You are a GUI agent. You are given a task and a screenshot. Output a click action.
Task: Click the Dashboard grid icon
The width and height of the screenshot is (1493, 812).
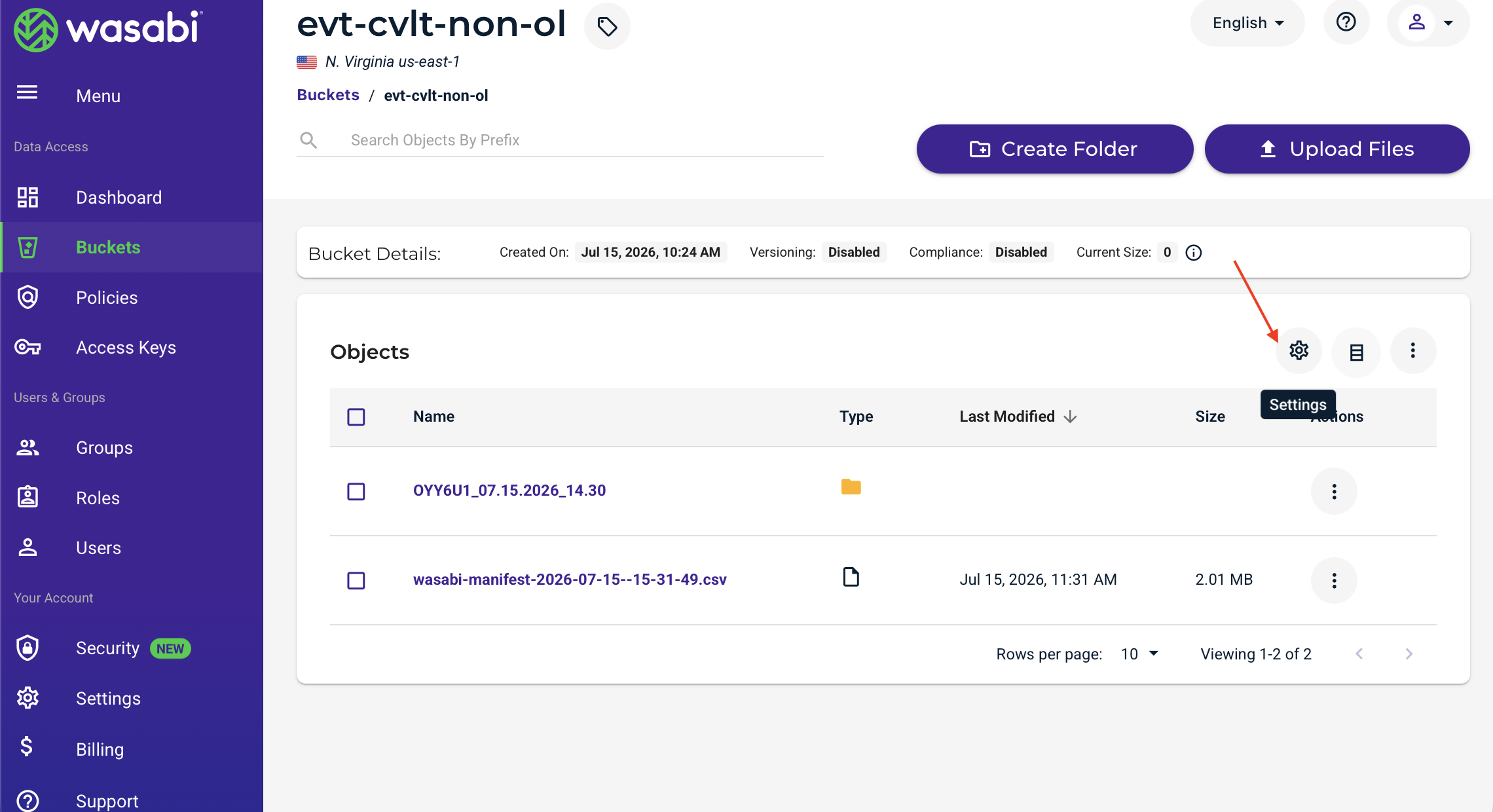tap(28, 197)
